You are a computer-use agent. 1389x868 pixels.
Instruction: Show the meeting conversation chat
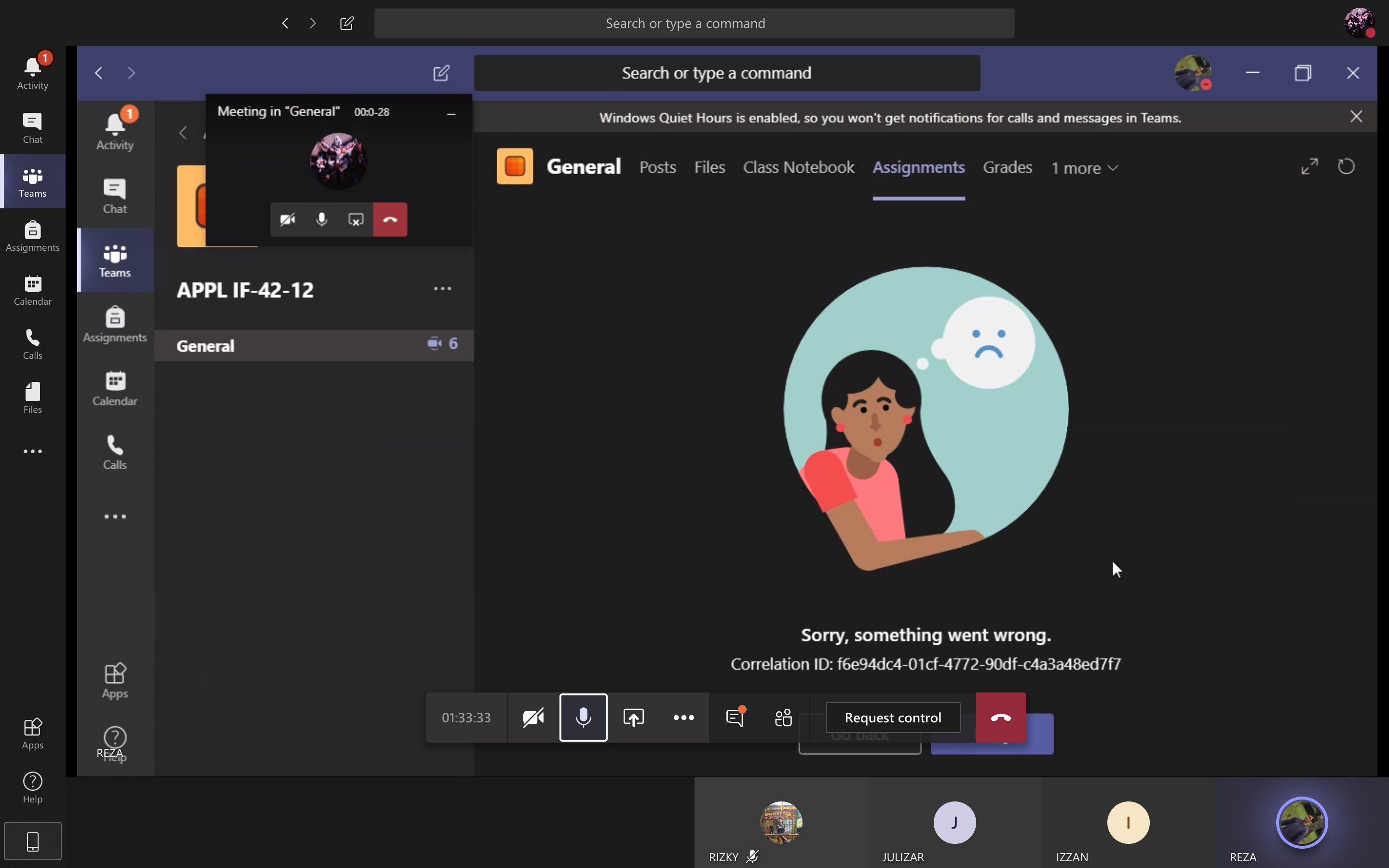(735, 717)
